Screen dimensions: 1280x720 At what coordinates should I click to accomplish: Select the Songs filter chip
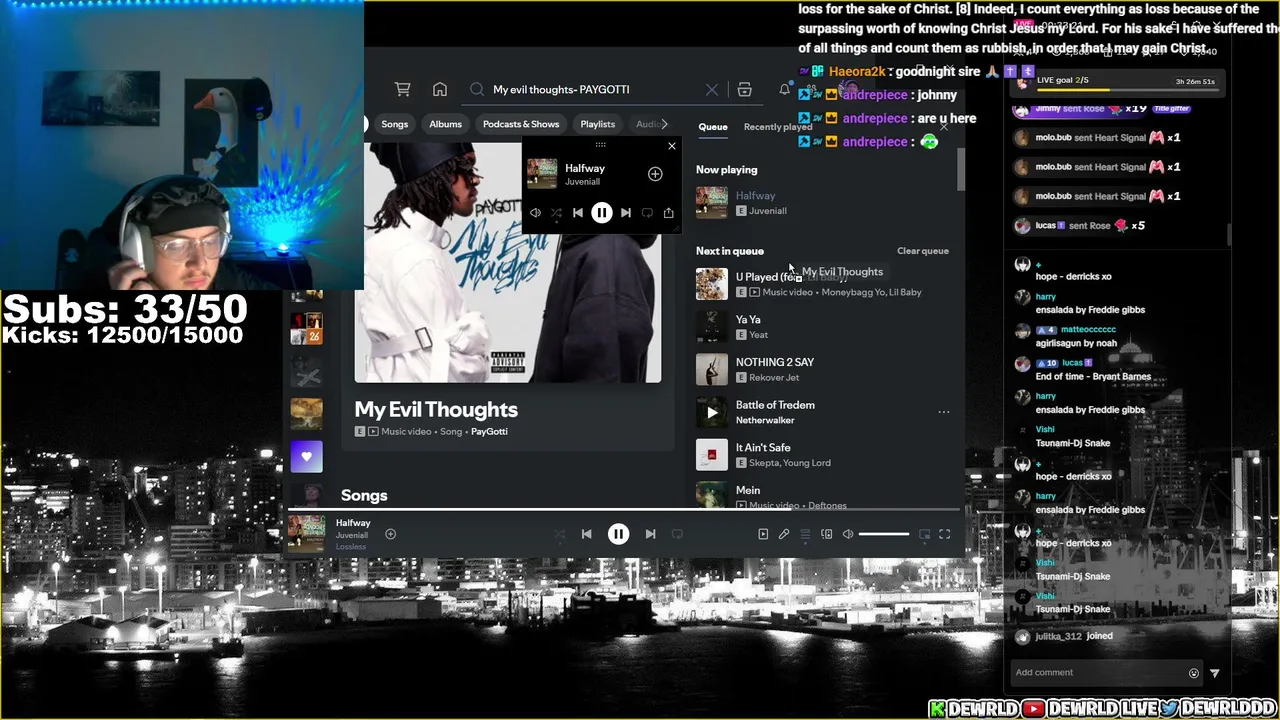395,124
